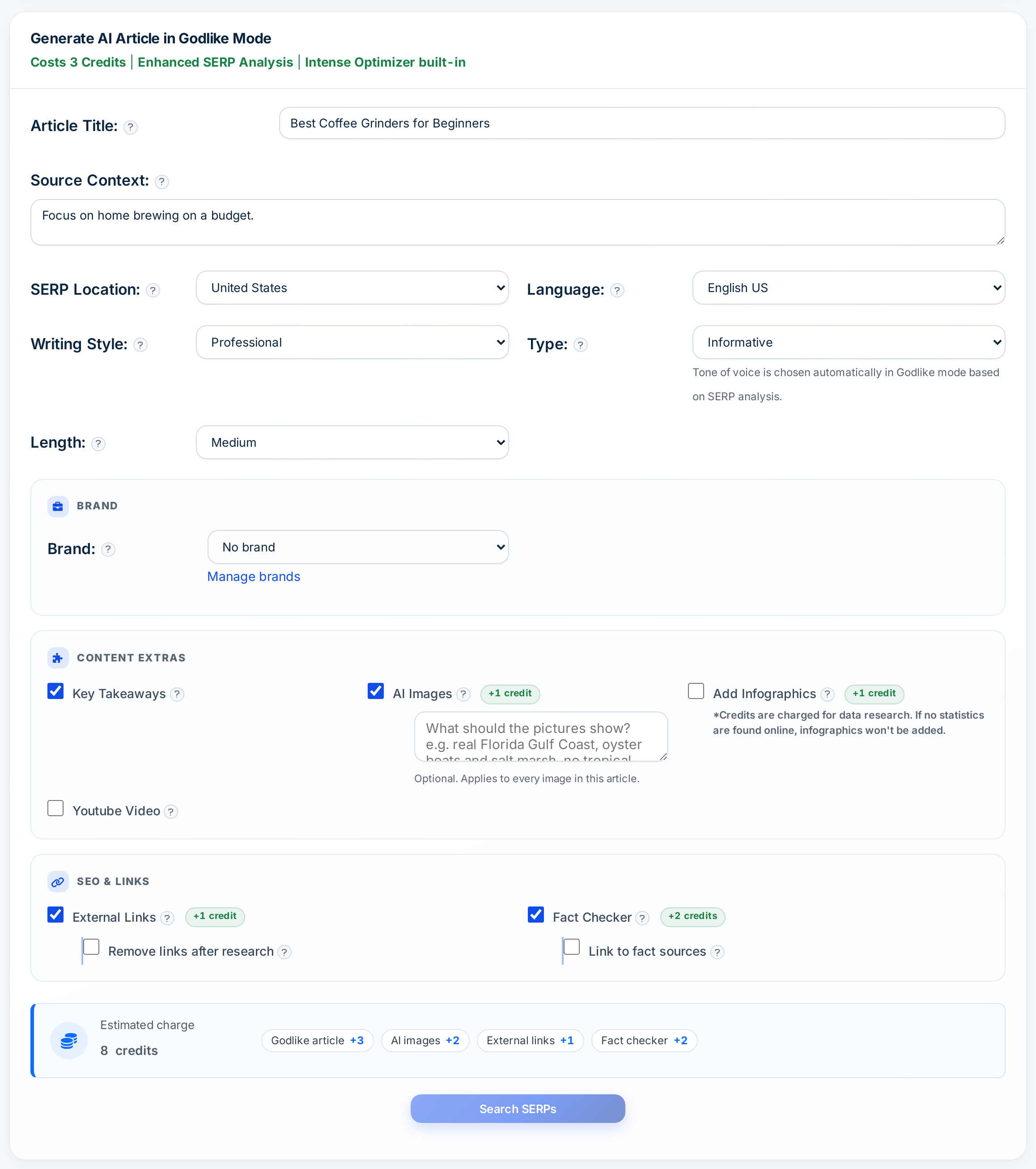Enable the Add Infographics checkbox

click(x=696, y=691)
